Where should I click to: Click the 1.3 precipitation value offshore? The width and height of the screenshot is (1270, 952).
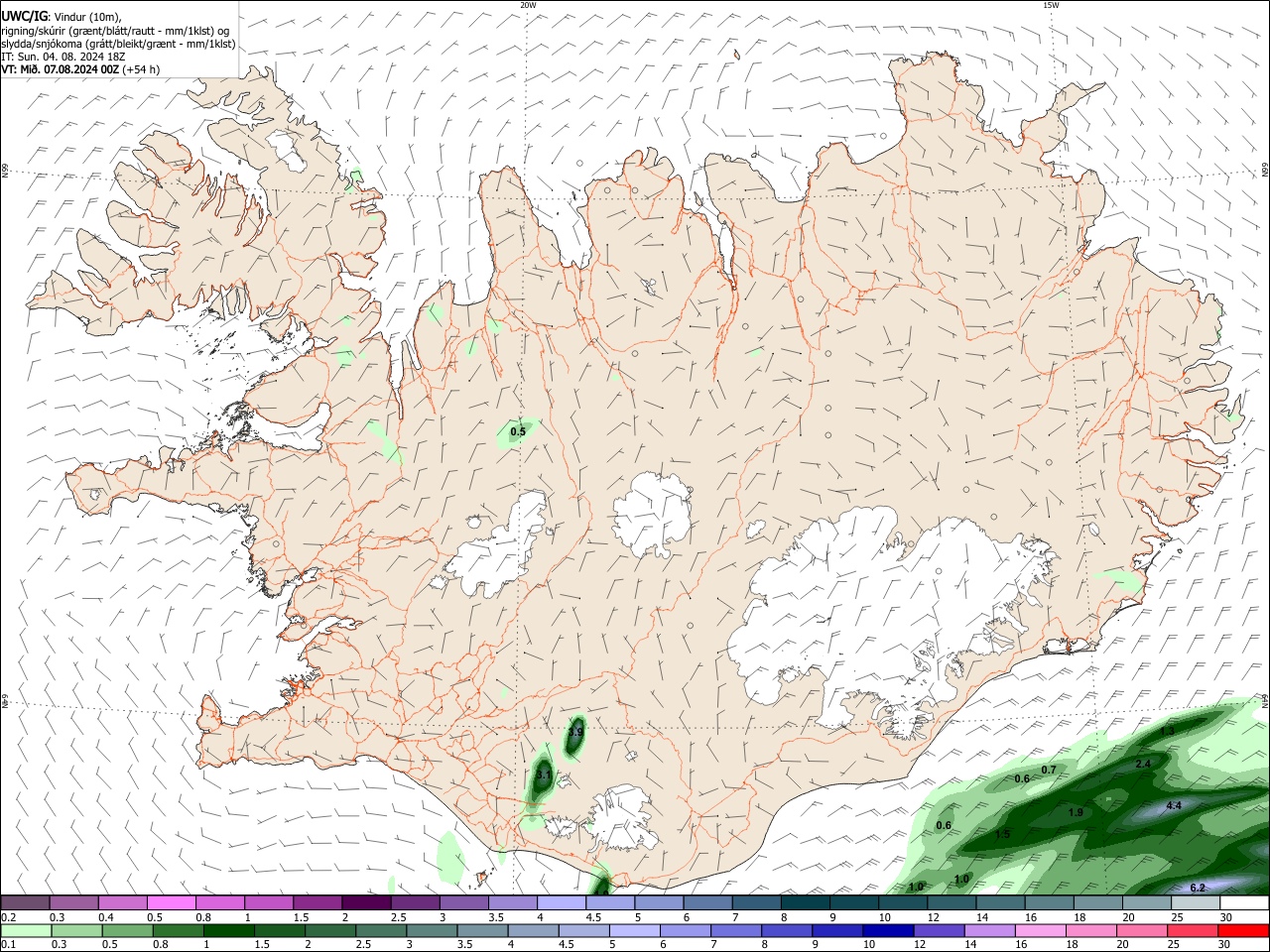click(x=1167, y=731)
